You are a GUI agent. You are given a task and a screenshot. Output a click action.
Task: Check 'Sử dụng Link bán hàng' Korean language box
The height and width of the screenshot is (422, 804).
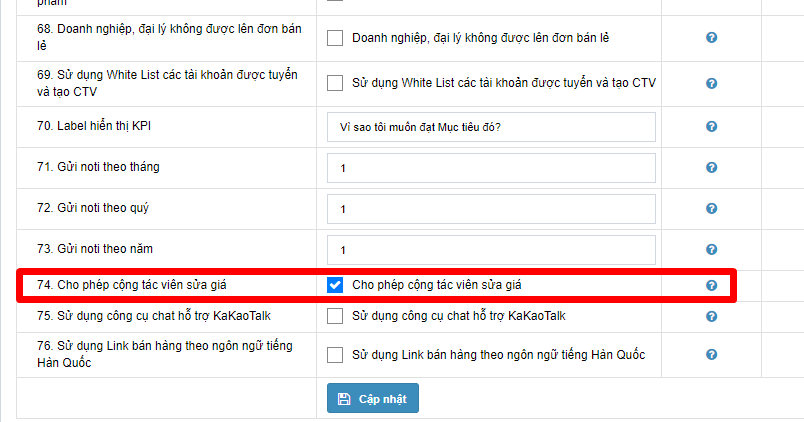click(335, 355)
